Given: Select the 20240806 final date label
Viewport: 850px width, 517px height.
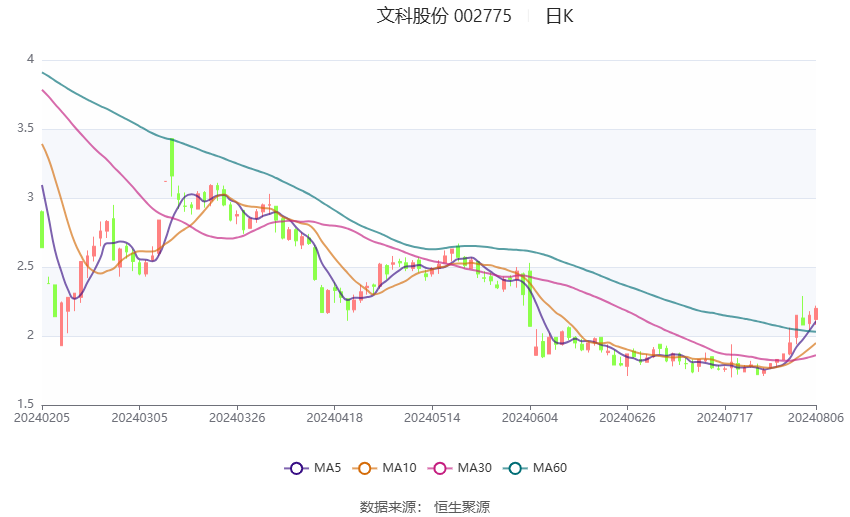Looking at the screenshot, I should point(816,418).
